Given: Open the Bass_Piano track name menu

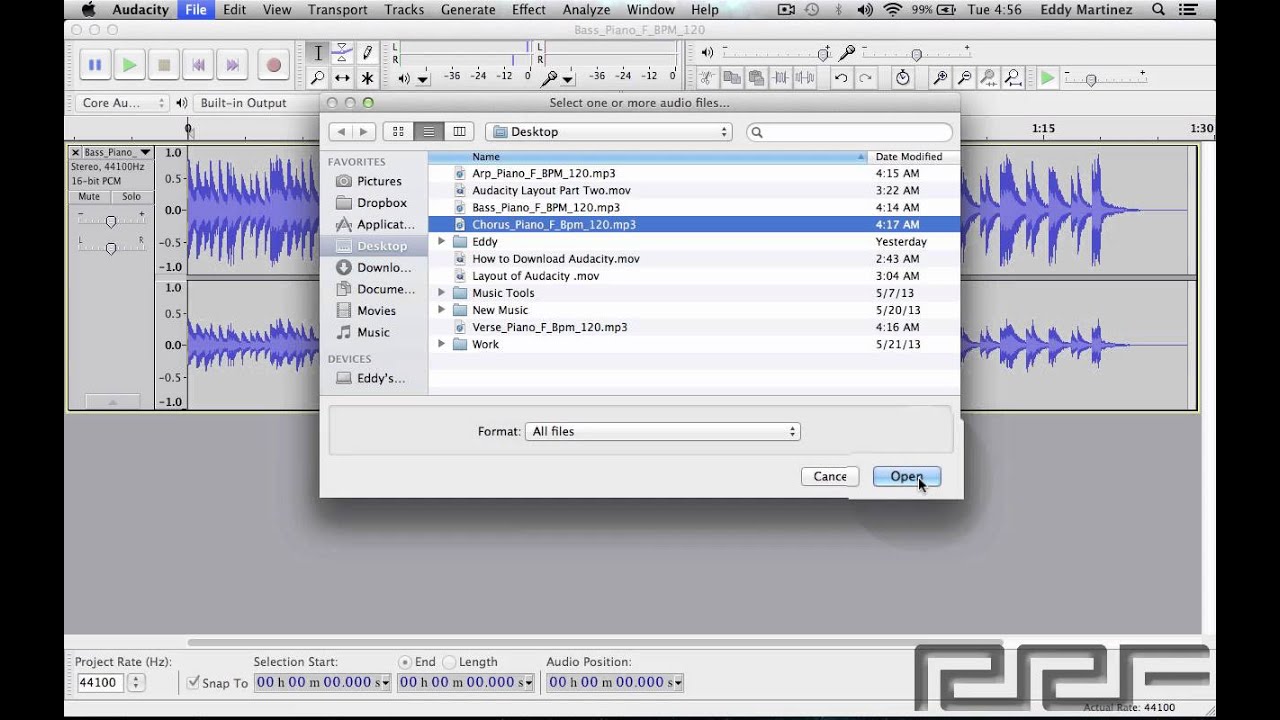Looking at the screenshot, I should (118, 152).
